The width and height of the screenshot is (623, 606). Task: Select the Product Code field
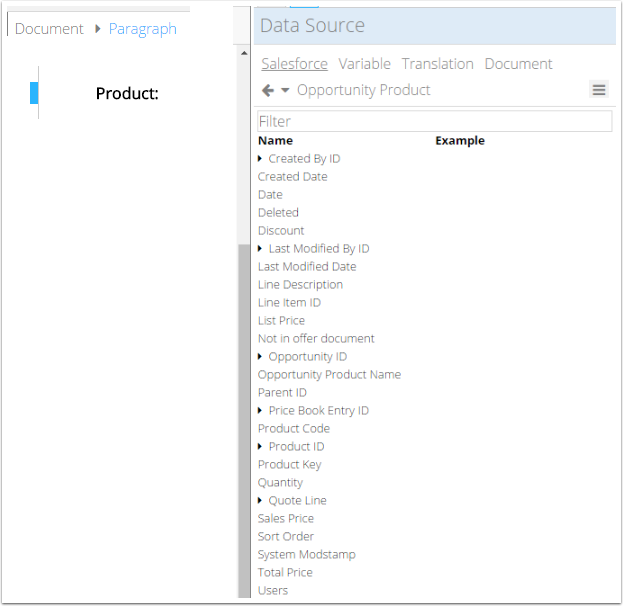click(293, 428)
